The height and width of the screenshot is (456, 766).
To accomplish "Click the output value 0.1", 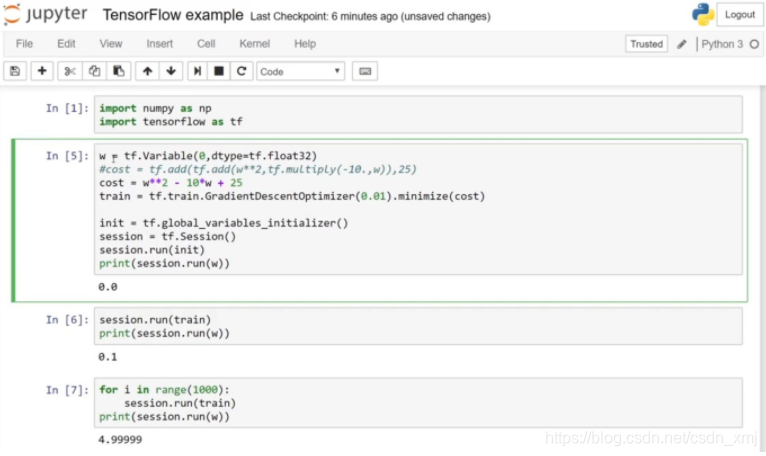I will pyautogui.click(x=107, y=357).
